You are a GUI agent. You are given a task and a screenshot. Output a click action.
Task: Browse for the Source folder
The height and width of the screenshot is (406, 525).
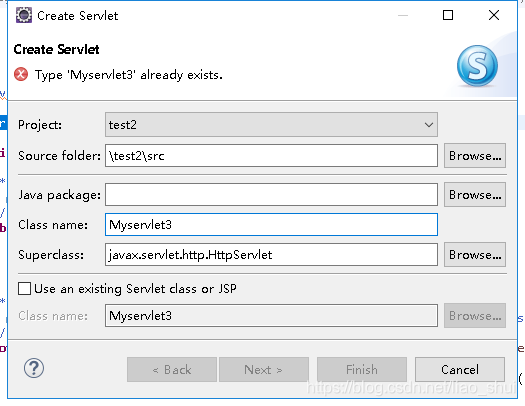(475, 156)
